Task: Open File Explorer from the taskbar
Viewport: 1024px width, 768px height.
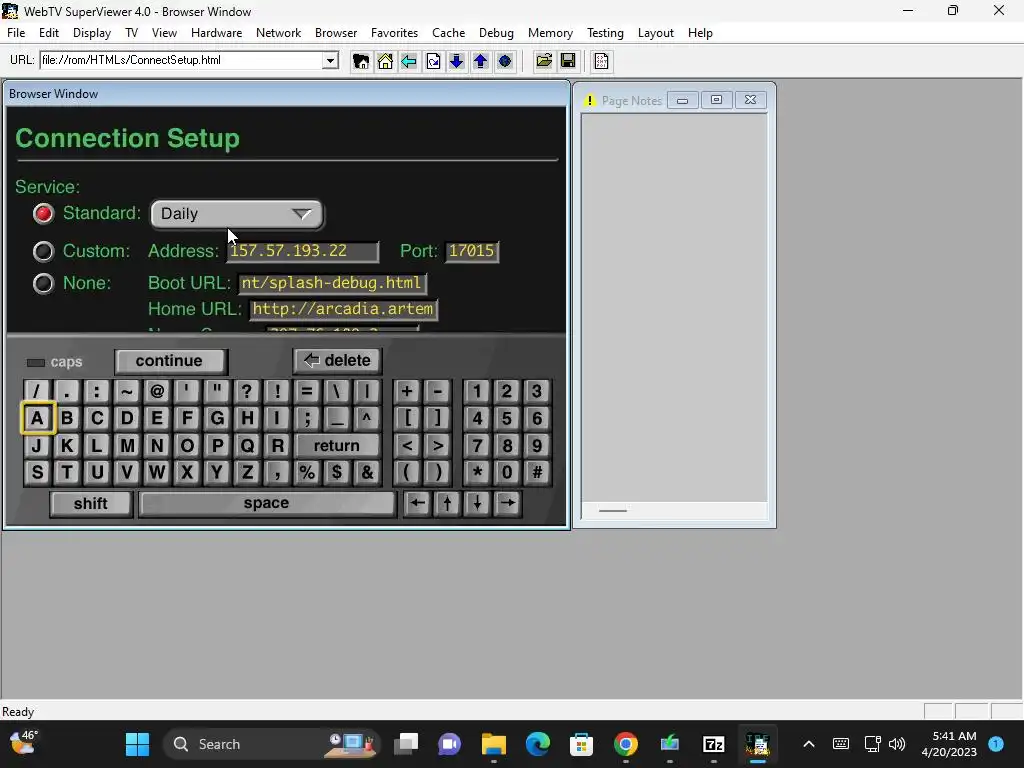Action: tap(494, 744)
